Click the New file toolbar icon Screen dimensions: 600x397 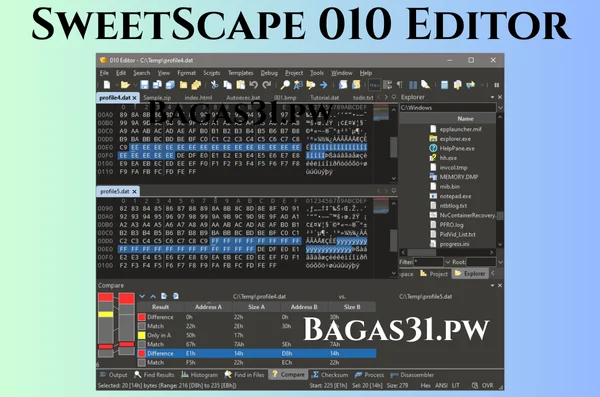[107, 85]
